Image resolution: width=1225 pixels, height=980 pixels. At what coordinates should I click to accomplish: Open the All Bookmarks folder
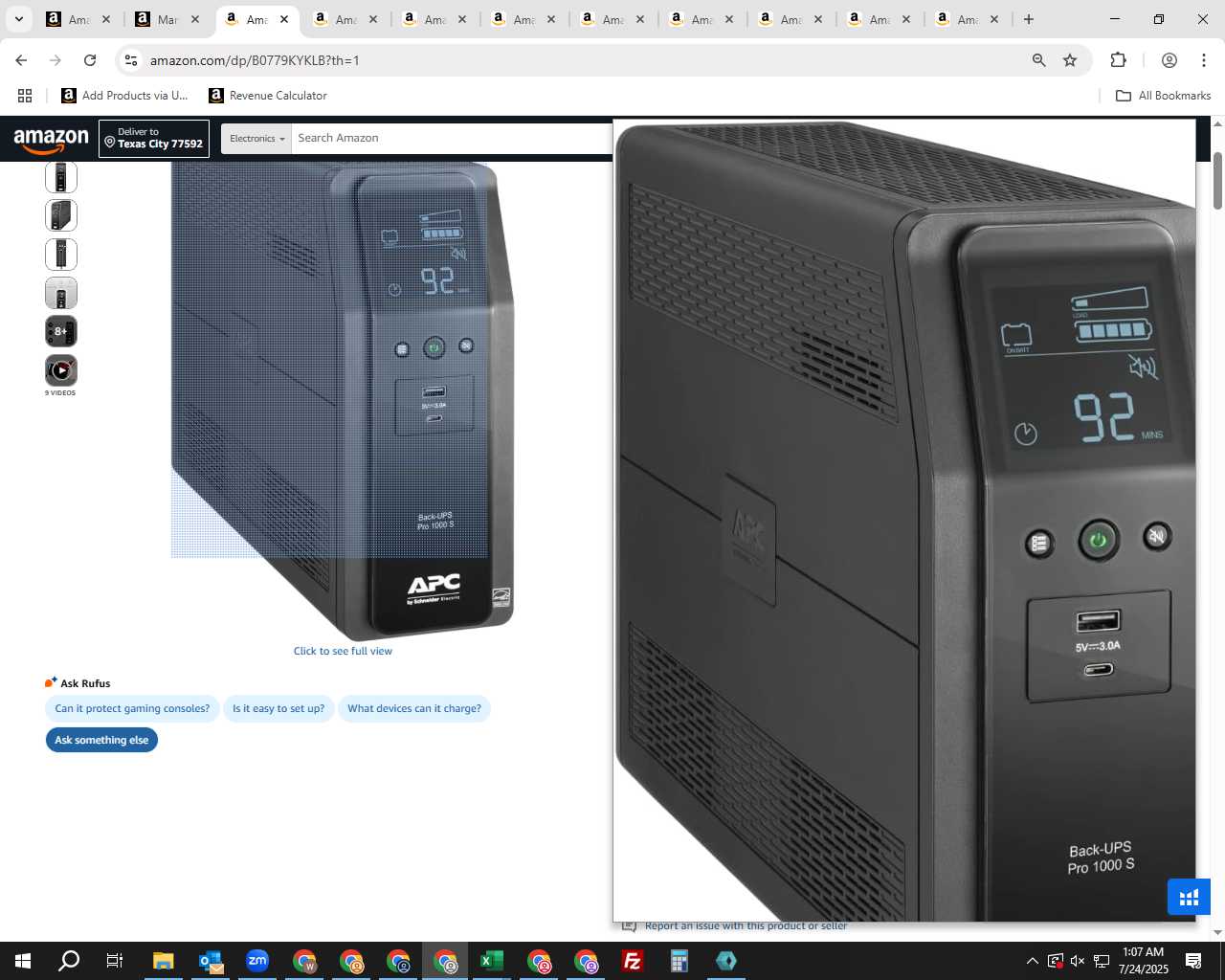[x=1164, y=96]
